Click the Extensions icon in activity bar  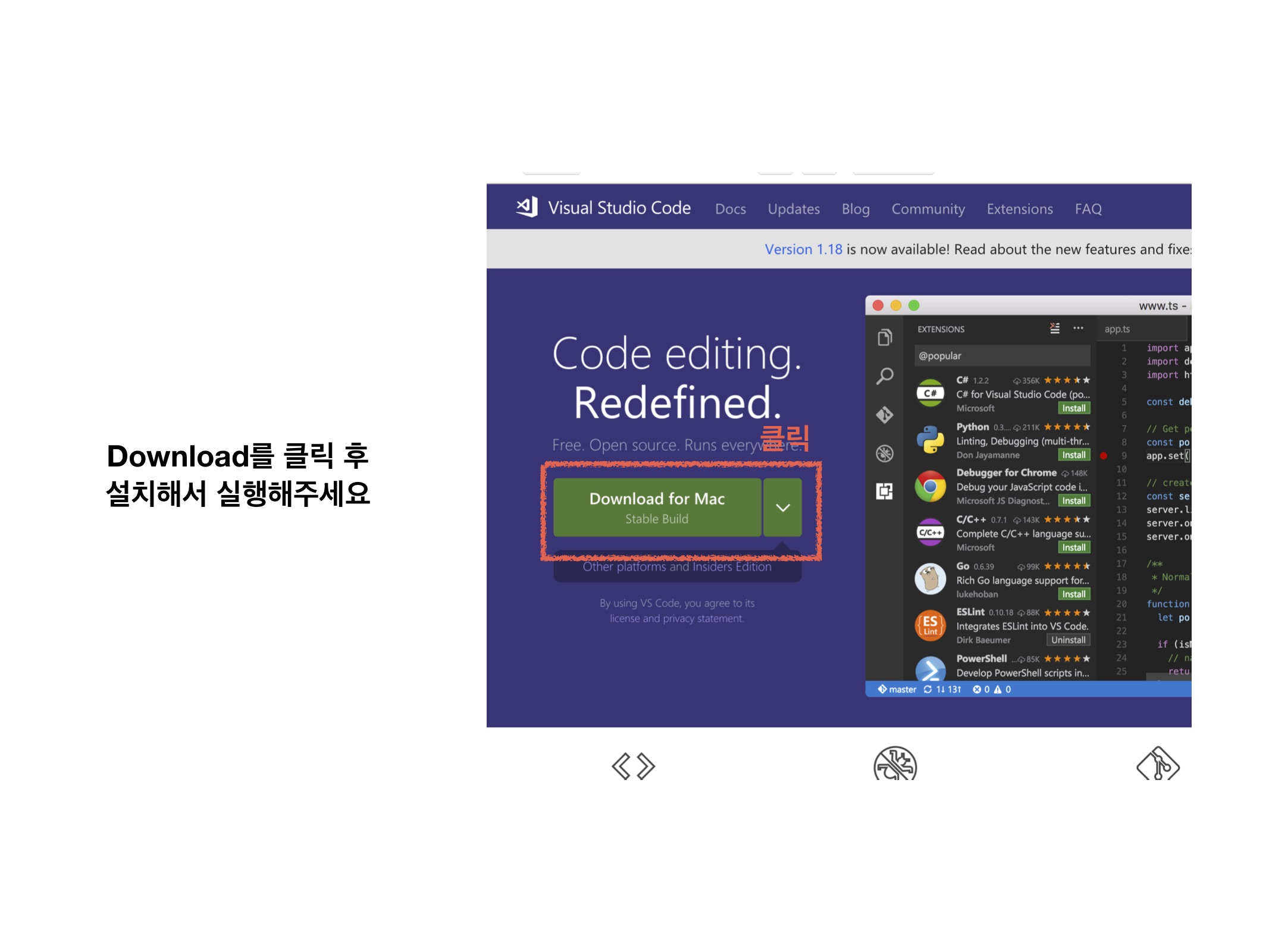pyautogui.click(x=885, y=491)
